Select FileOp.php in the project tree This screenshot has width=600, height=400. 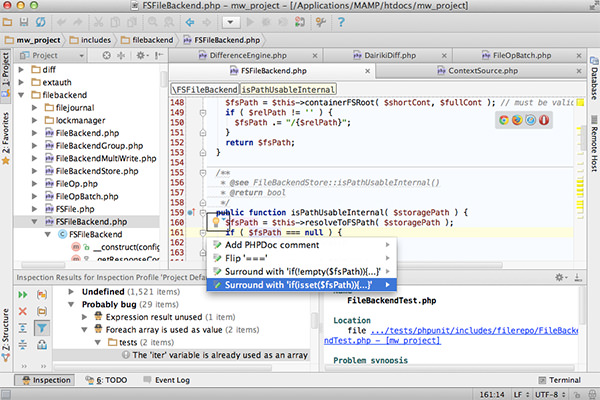(77, 184)
